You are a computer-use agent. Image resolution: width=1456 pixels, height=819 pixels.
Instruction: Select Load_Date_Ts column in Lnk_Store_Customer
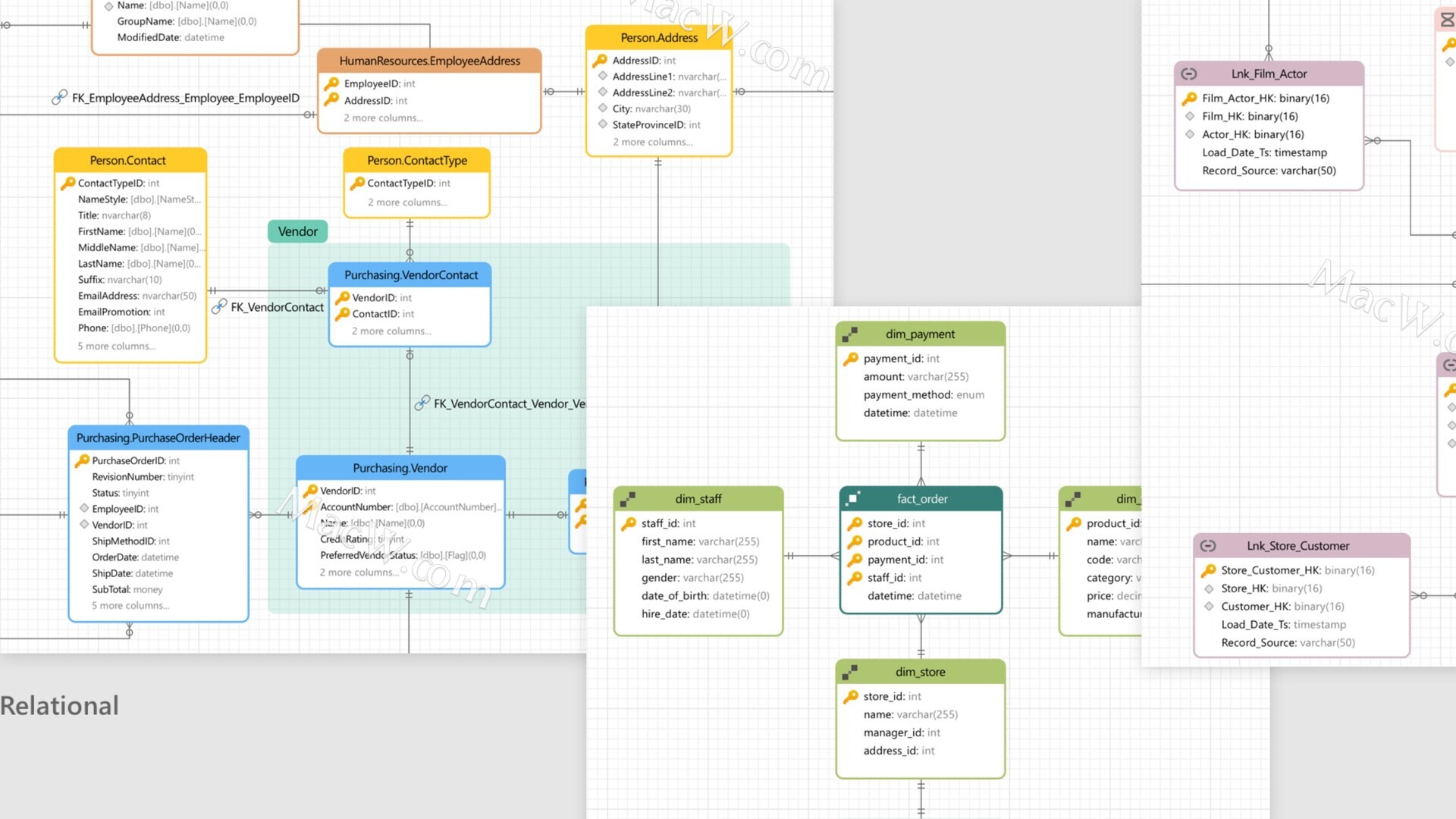click(1283, 624)
